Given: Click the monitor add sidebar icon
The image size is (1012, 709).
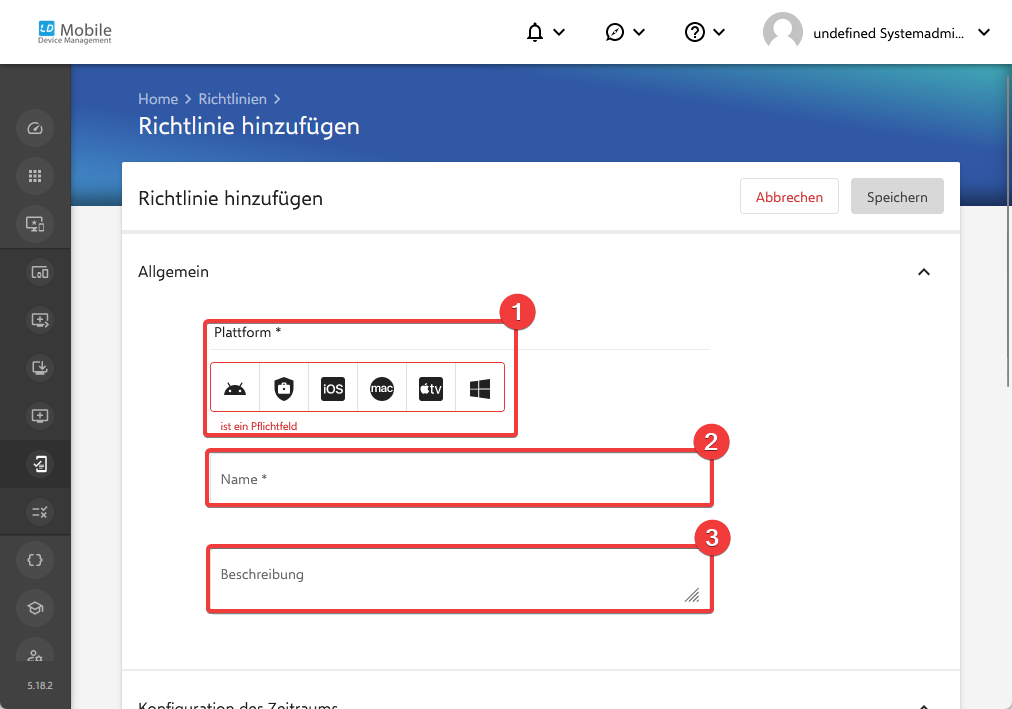Looking at the screenshot, I should (39, 416).
